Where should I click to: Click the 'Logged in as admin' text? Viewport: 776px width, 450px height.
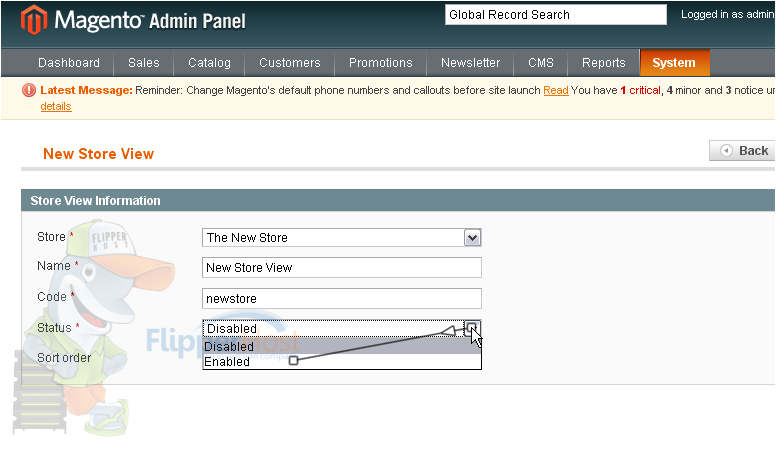pyautogui.click(x=728, y=15)
